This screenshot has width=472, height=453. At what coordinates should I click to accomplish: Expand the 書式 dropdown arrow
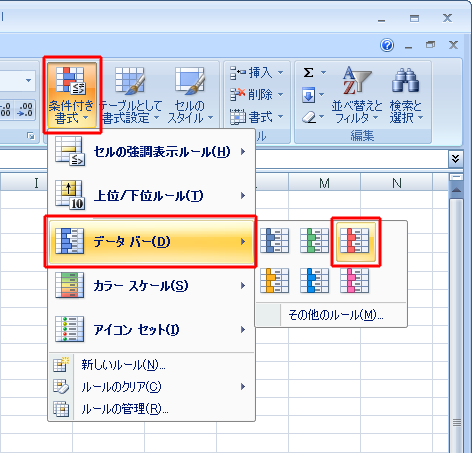pos(280,117)
